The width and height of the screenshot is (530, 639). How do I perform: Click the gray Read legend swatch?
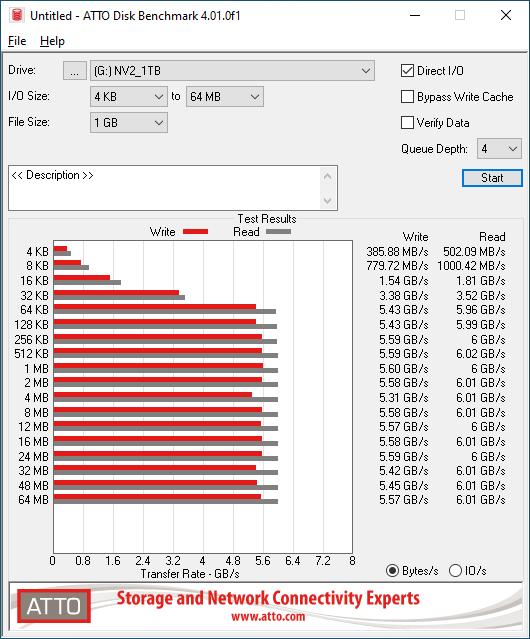pos(279,231)
